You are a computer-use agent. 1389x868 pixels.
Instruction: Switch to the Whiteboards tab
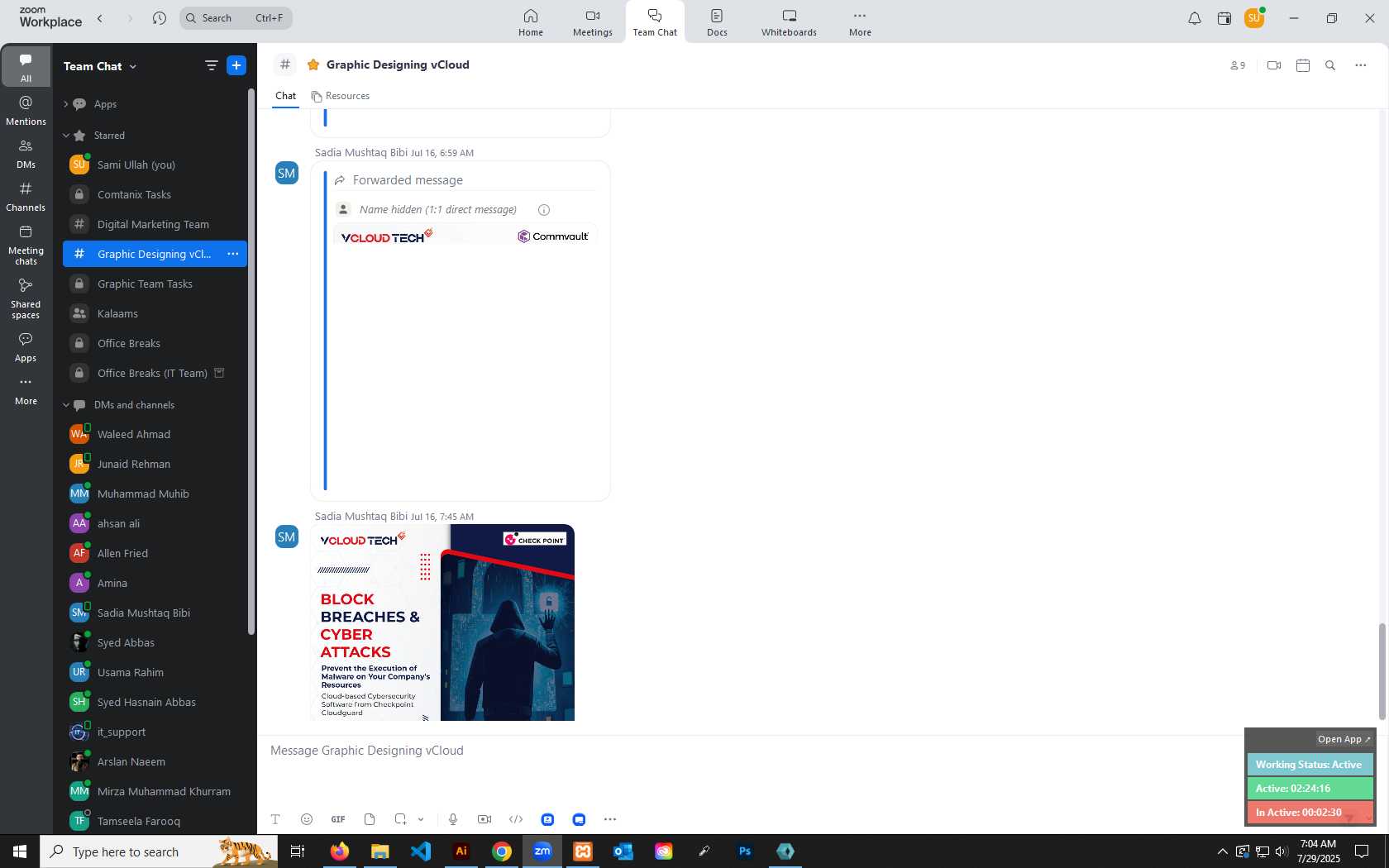pyautogui.click(x=789, y=22)
